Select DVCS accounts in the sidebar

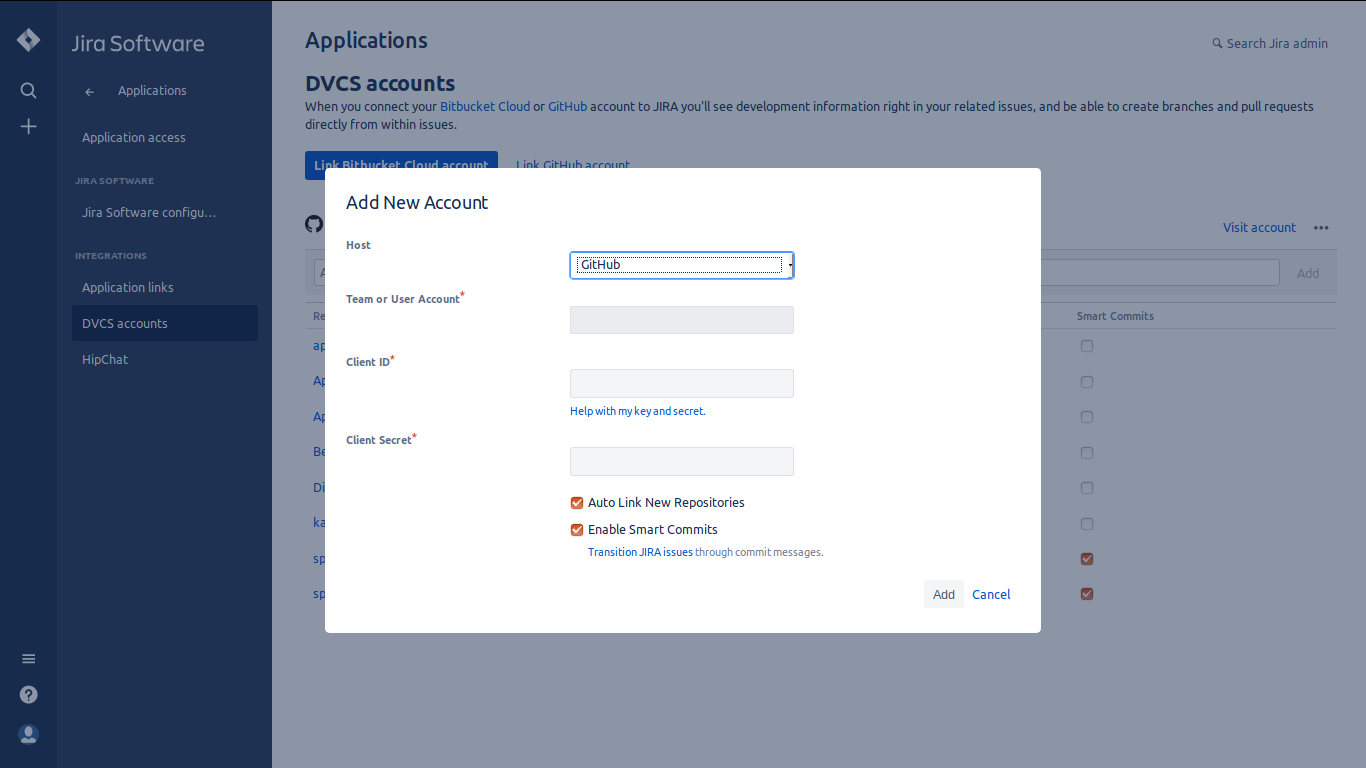tap(164, 323)
